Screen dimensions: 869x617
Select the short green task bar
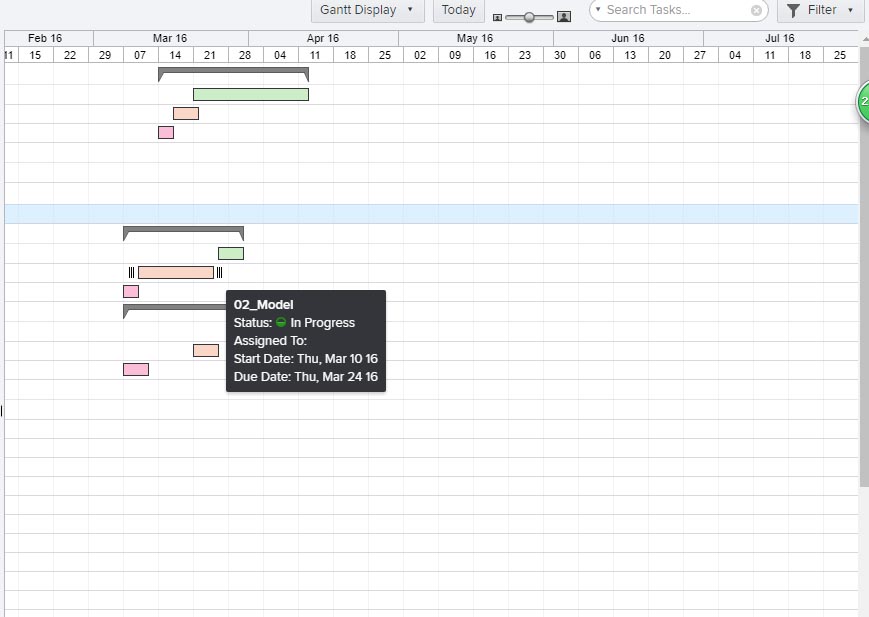[231, 253]
